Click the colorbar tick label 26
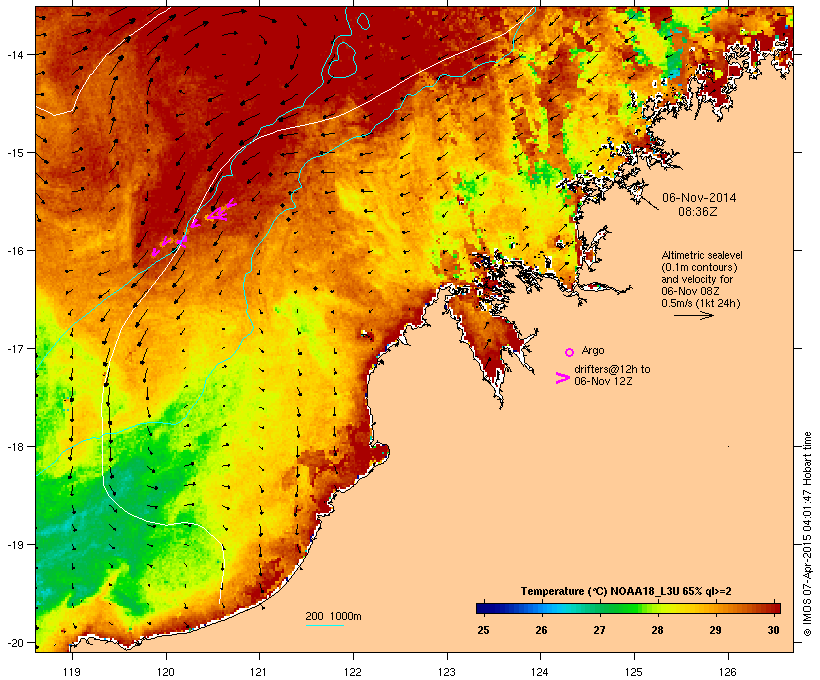820x680 pixels. 541,630
